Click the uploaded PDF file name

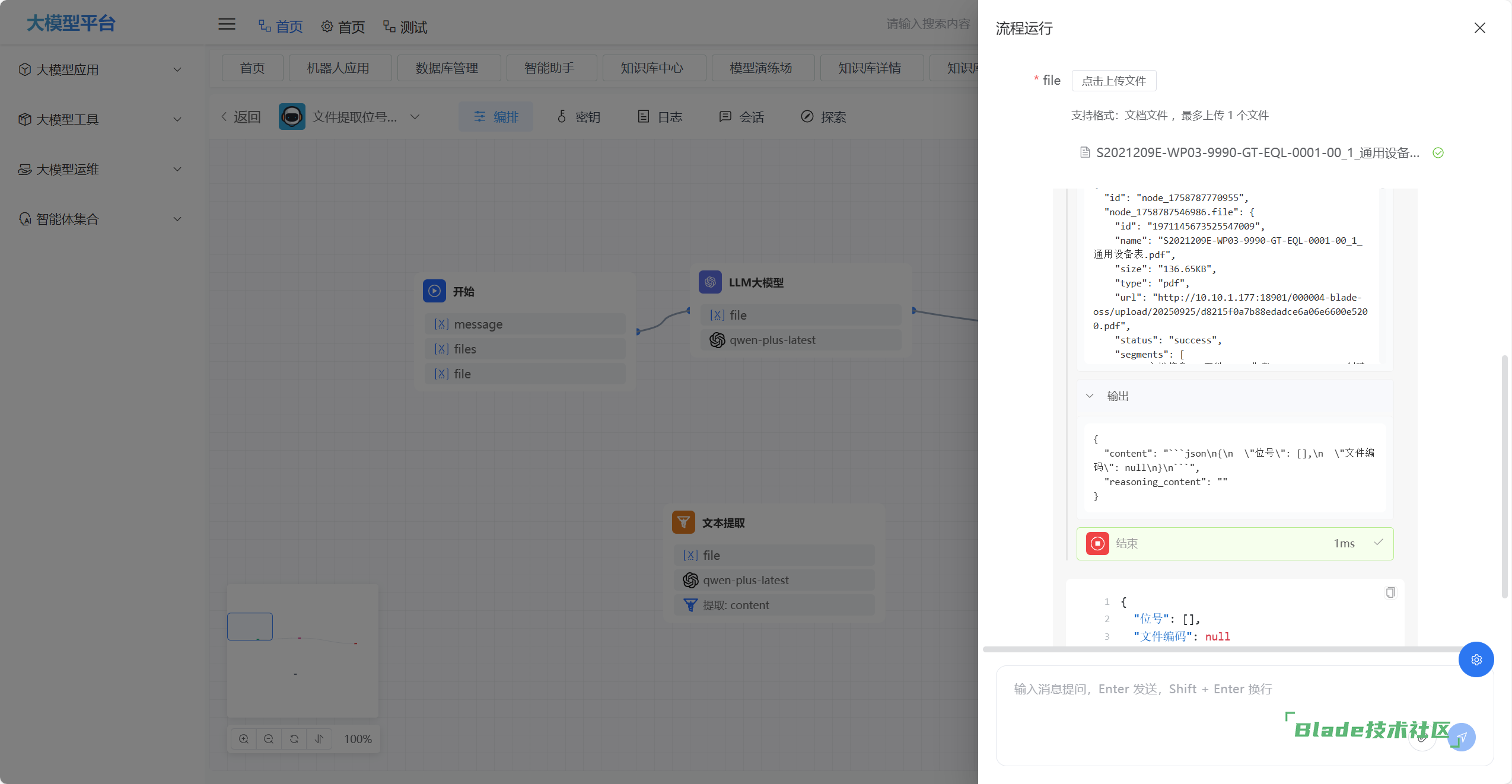pos(1258,153)
